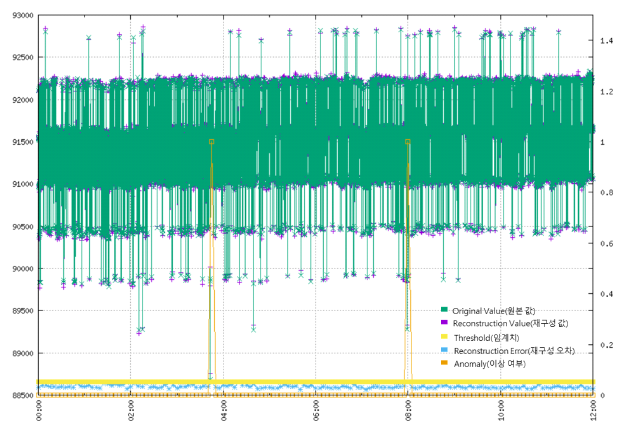This screenshot has width=627, height=434.
Task: Click the anomaly spike peak near 04:00
Action: (x=211, y=142)
